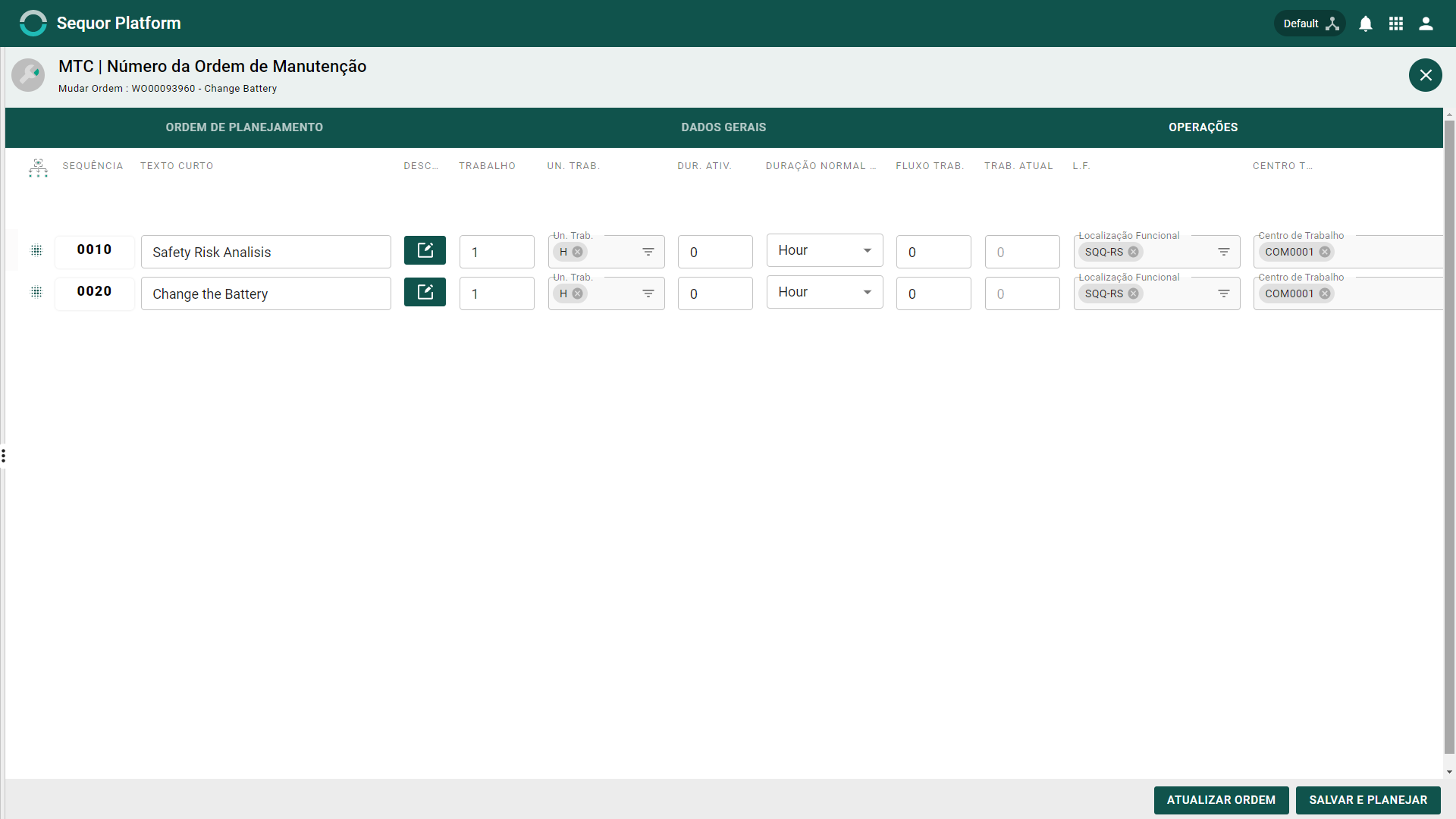Open the user profile icon
The image size is (1456, 819).
pos(1426,24)
